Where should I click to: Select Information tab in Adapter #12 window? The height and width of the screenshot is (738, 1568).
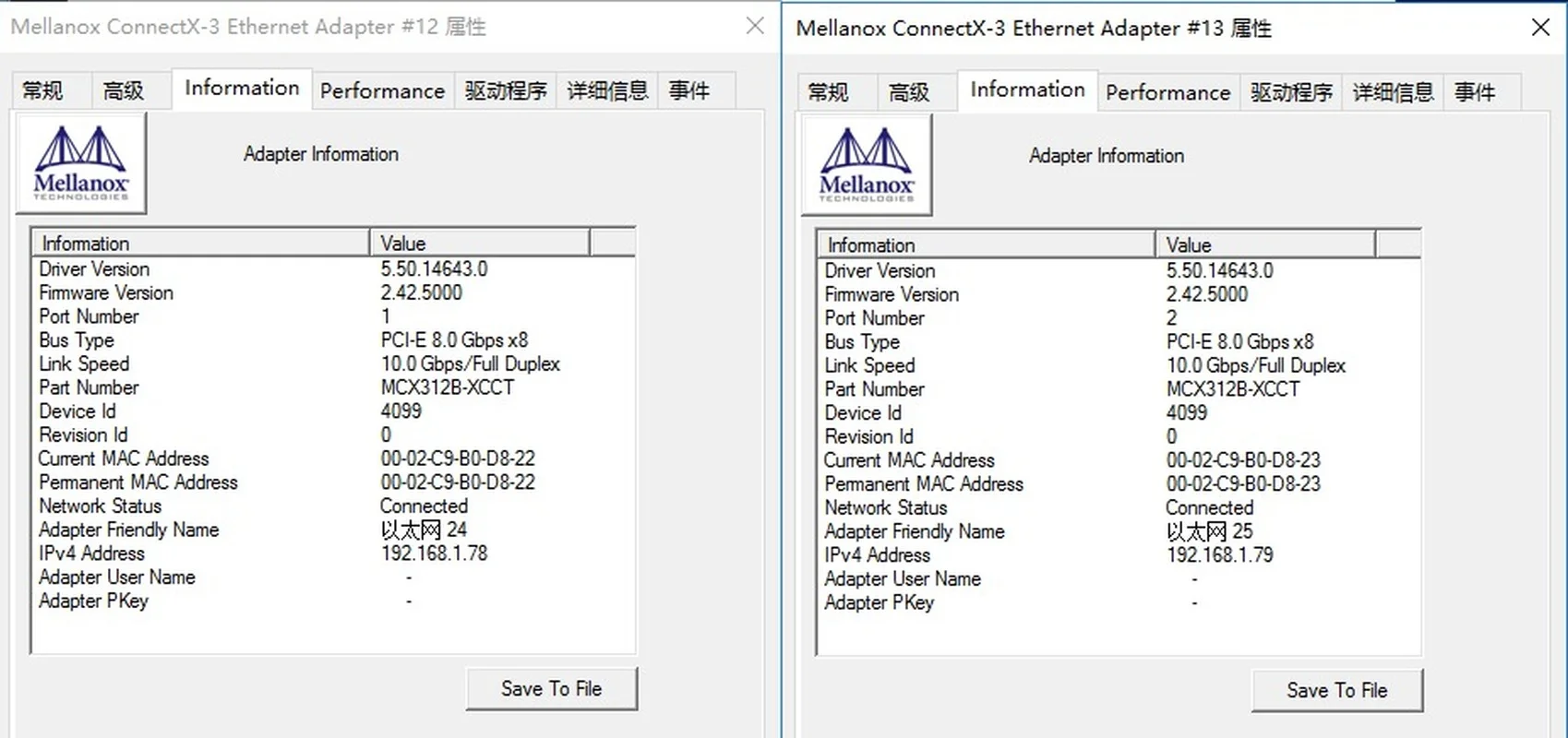pos(242,89)
